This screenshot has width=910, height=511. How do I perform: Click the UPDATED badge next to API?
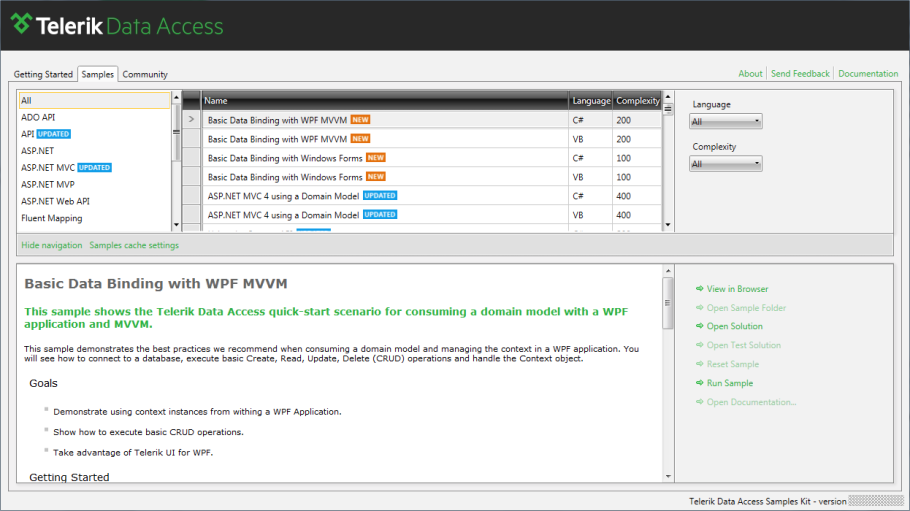(x=53, y=134)
